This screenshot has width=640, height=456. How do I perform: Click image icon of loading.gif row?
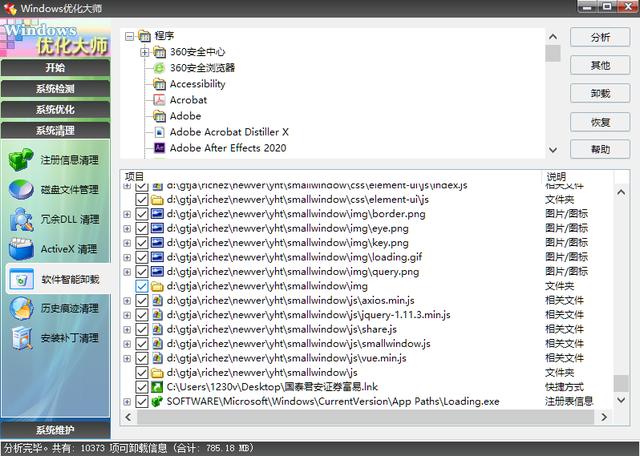[157, 257]
